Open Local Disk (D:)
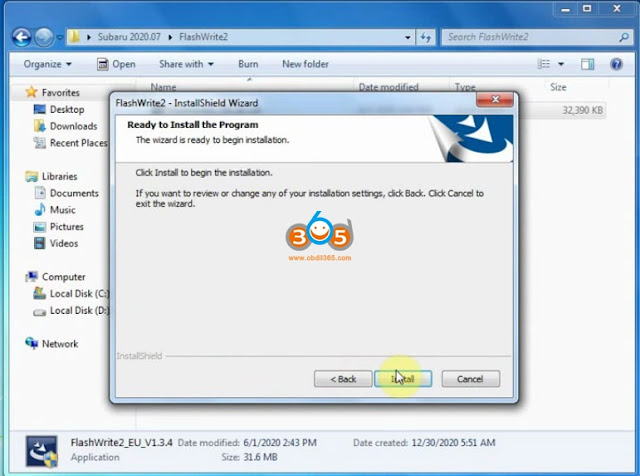 (80, 310)
